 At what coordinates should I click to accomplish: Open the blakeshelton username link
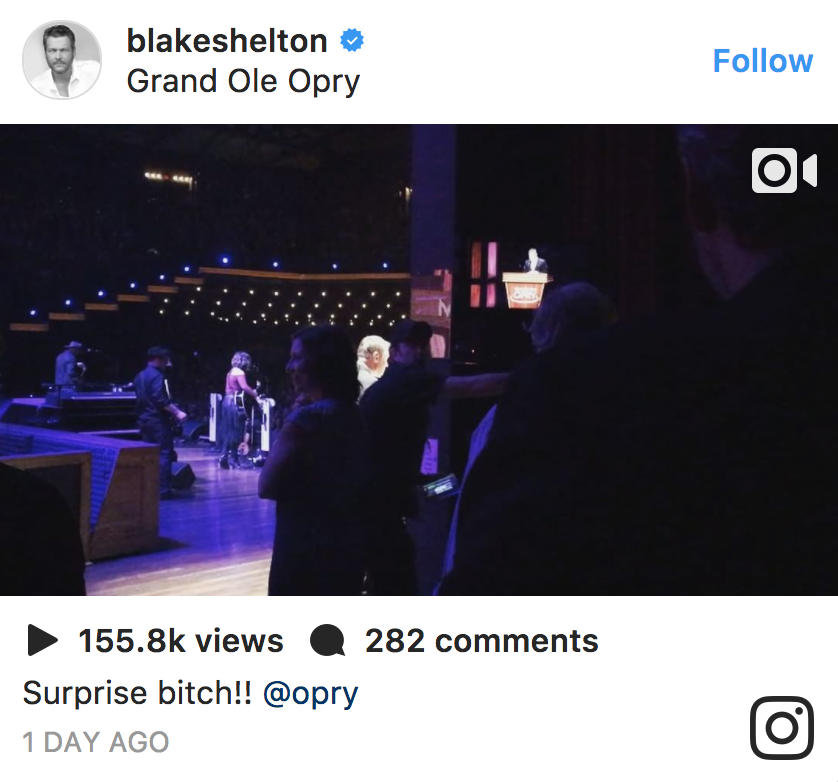pyautogui.click(x=227, y=41)
